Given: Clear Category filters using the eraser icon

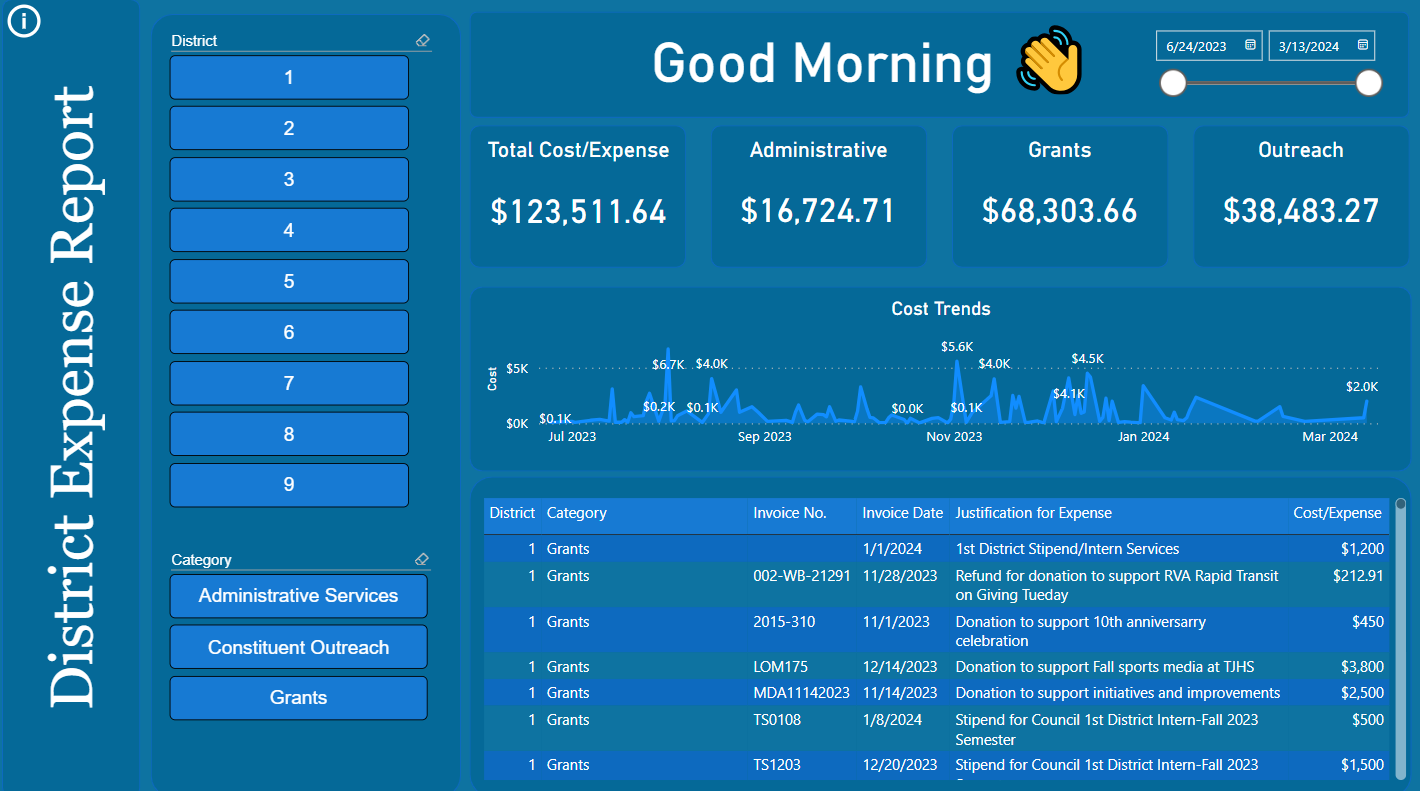Looking at the screenshot, I should pos(421,560).
